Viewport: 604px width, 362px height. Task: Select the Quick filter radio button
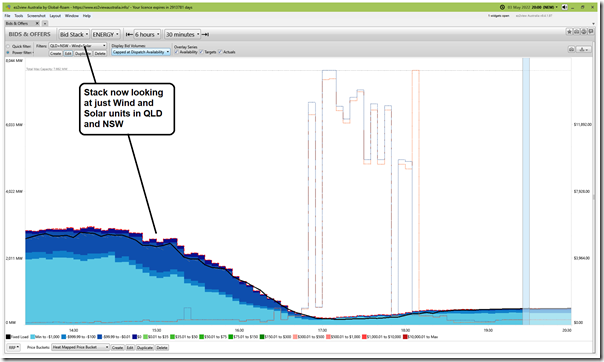tap(8, 46)
